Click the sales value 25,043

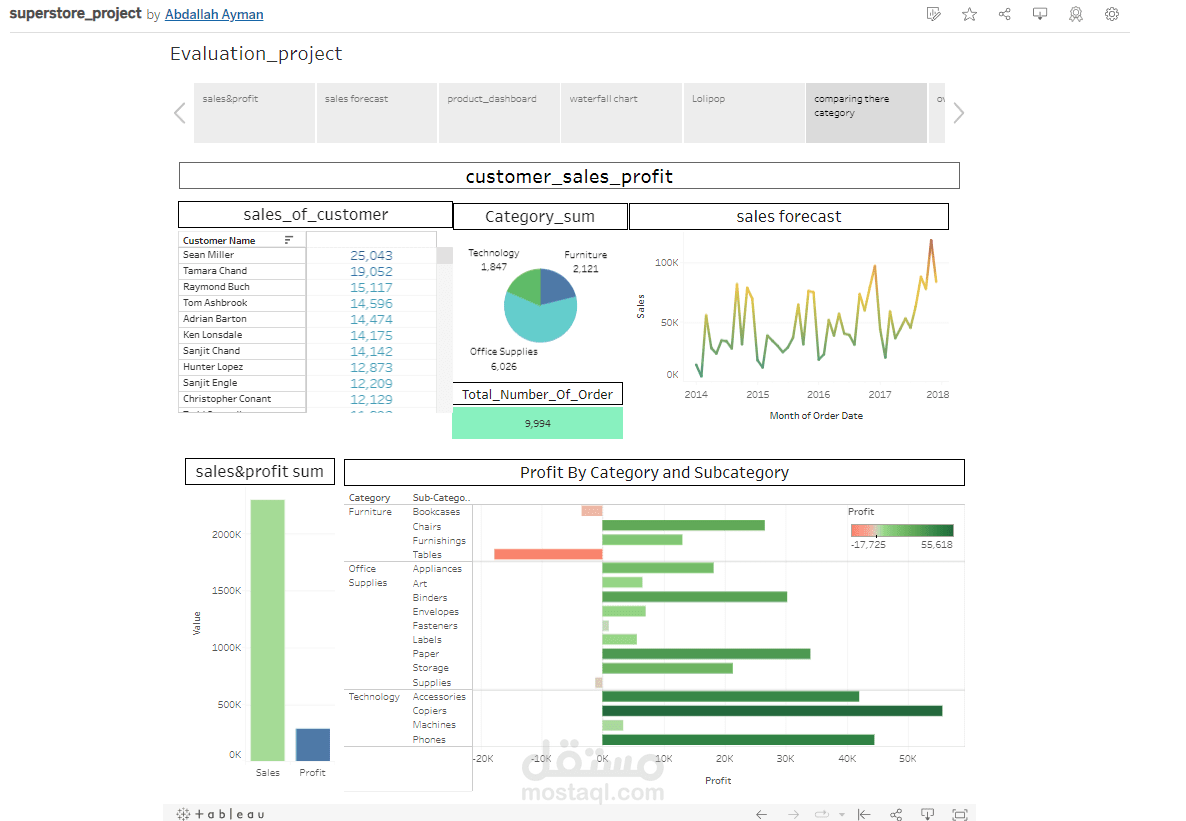click(x=371, y=256)
